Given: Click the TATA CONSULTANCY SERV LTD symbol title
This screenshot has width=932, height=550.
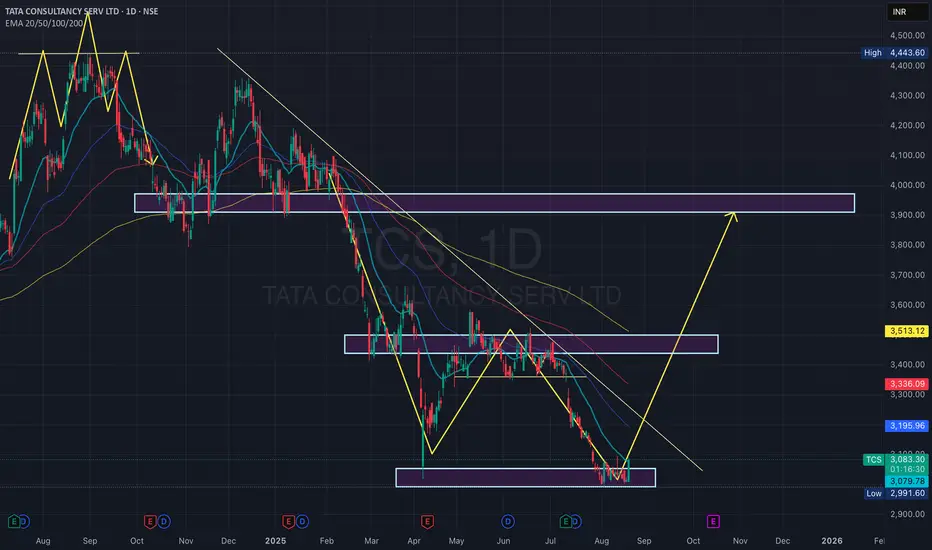Looking at the screenshot, I should pos(61,11).
